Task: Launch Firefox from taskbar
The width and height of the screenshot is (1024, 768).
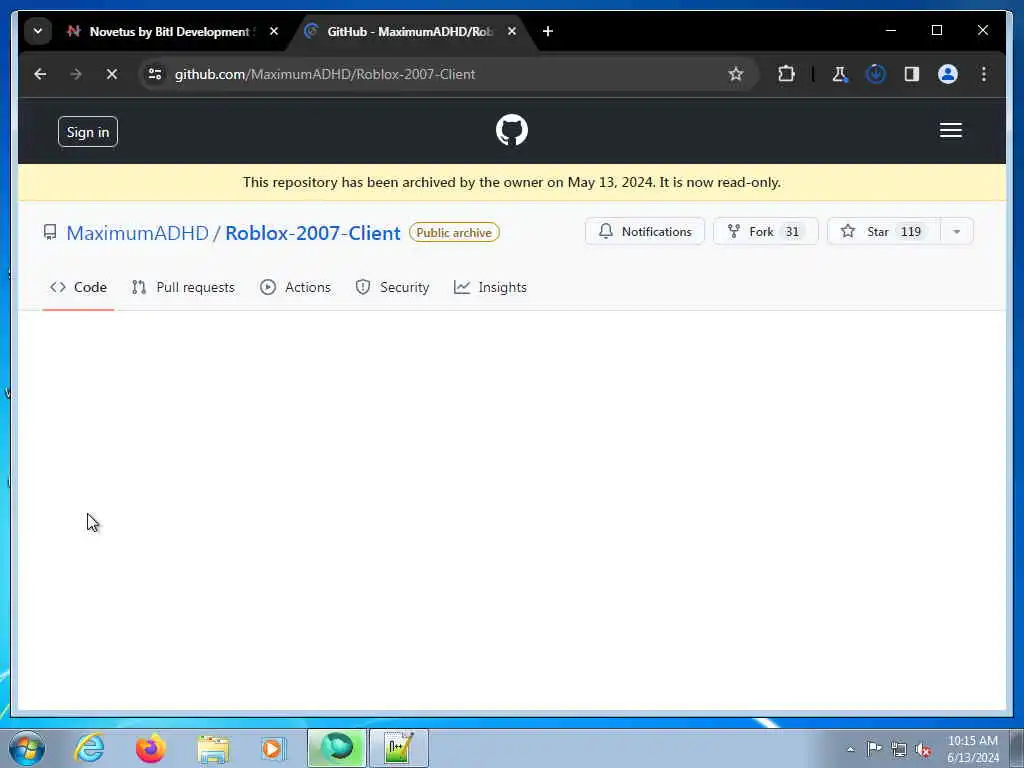Action: pyautogui.click(x=150, y=748)
